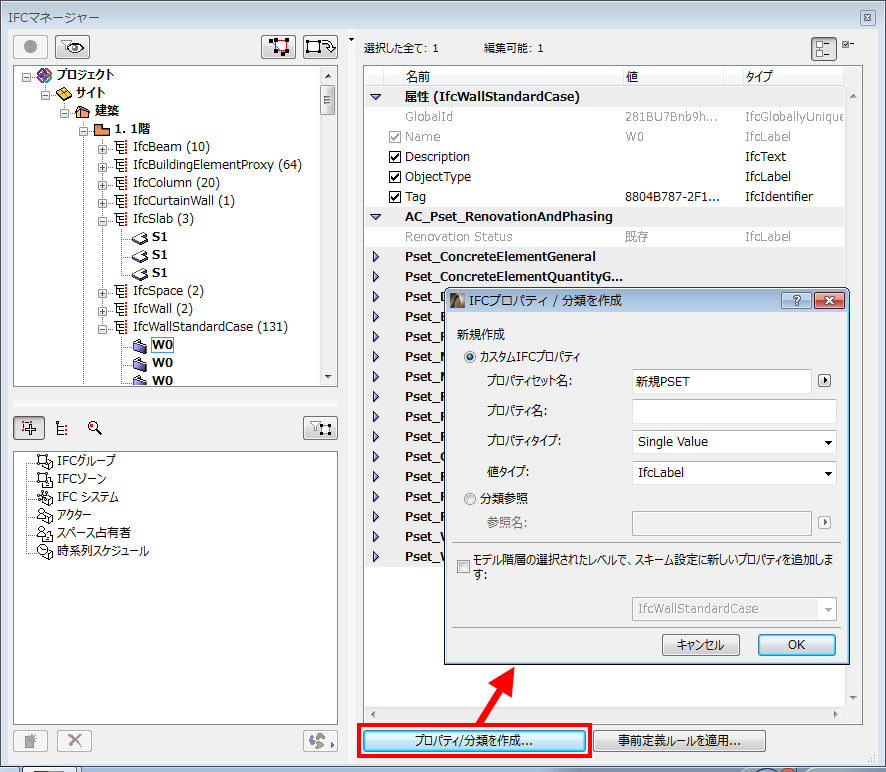This screenshot has width=886, height=772.
Task: Select the 建築 tree node
Action: click(x=107, y=111)
